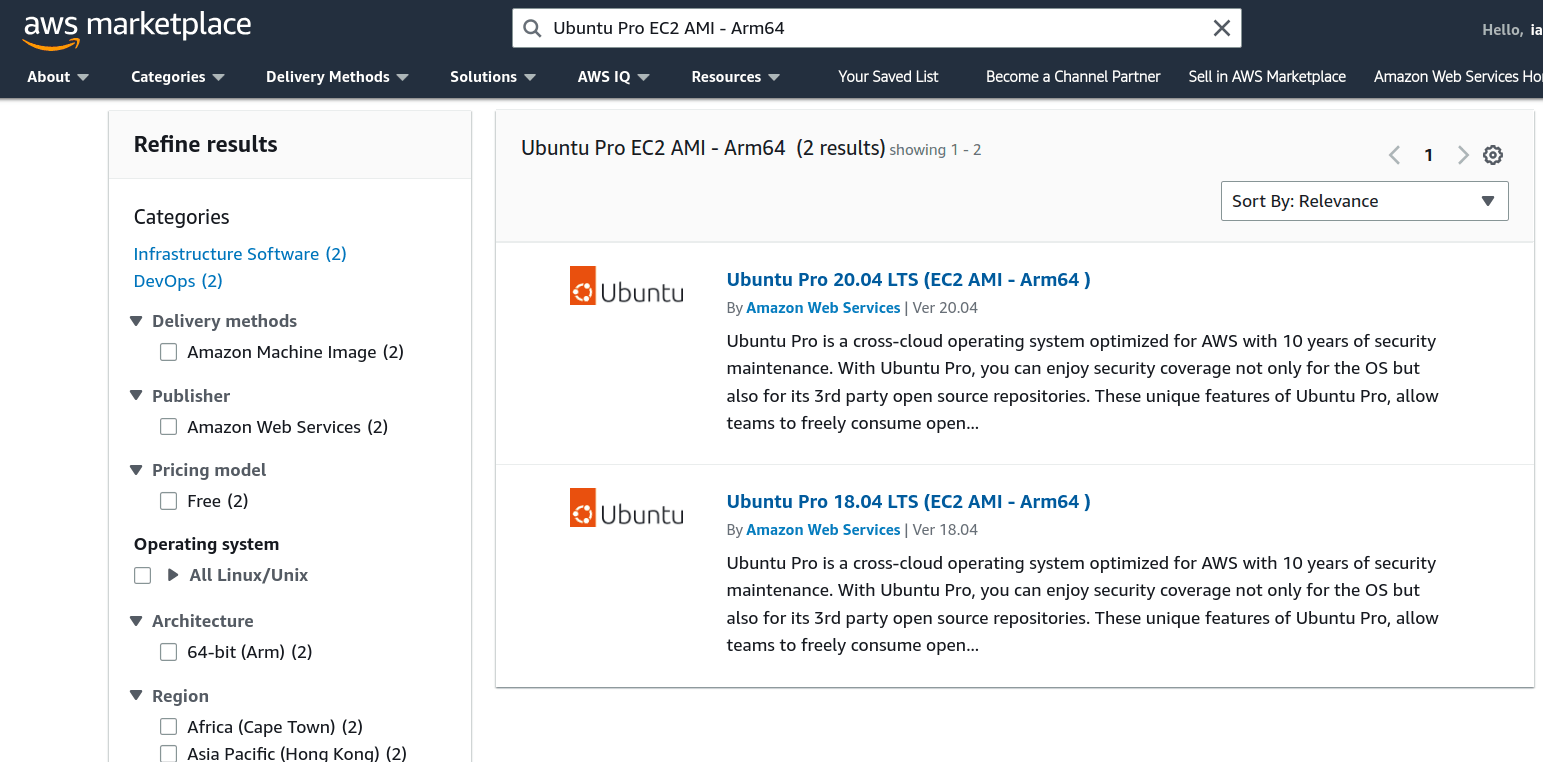Check the All Linux/Unix checkbox
Viewport: 1543px width, 762px height.
pos(143,575)
